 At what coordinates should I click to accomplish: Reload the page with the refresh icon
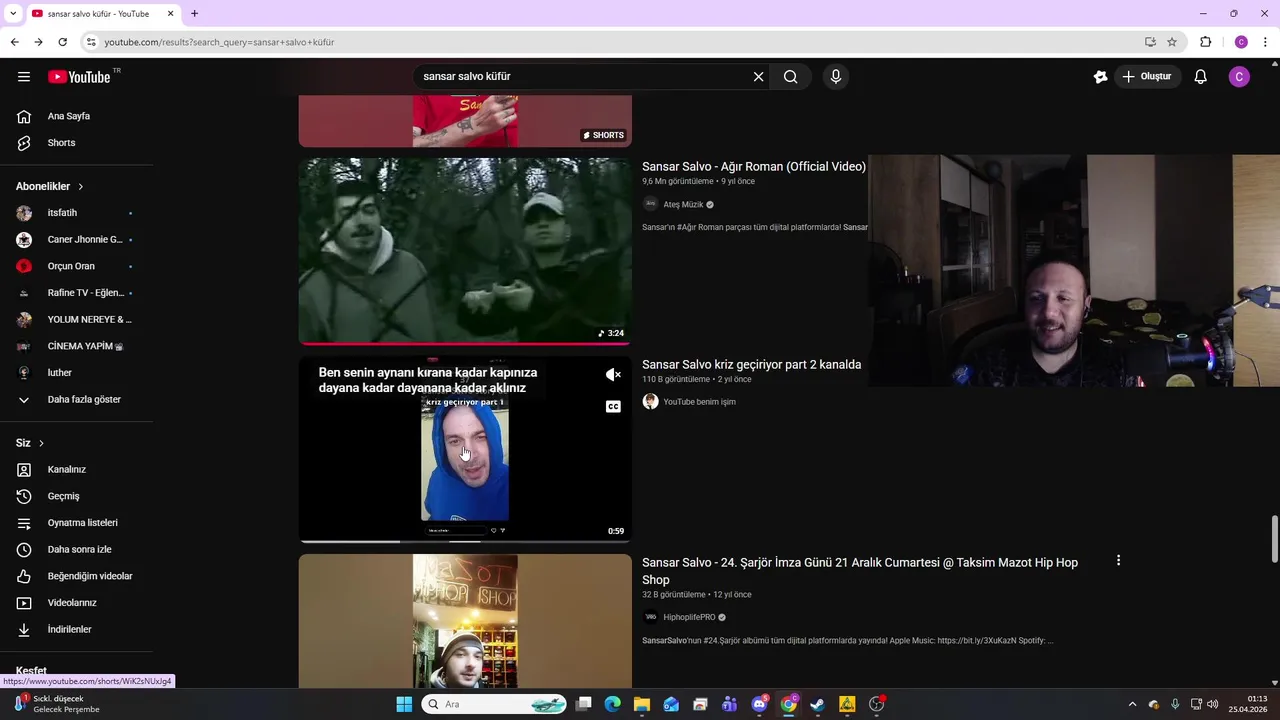pyautogui.click(x=62, y=42)
